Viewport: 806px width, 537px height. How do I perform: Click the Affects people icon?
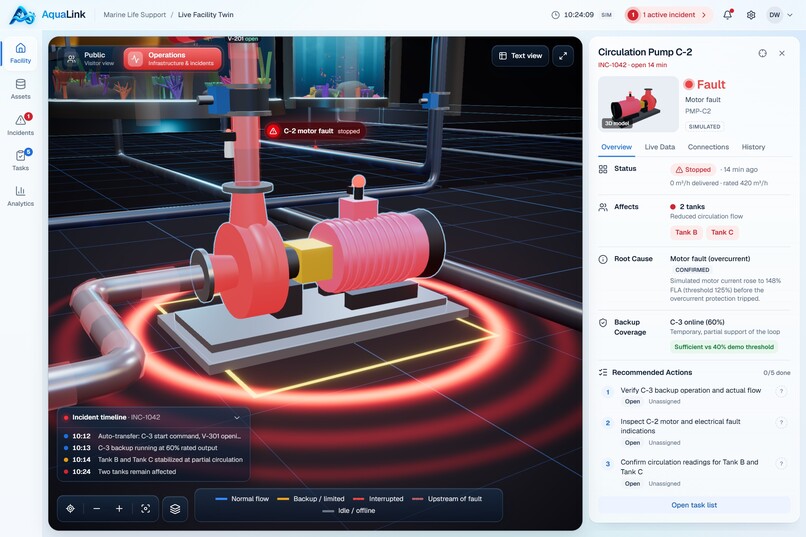tap(603, 207)
